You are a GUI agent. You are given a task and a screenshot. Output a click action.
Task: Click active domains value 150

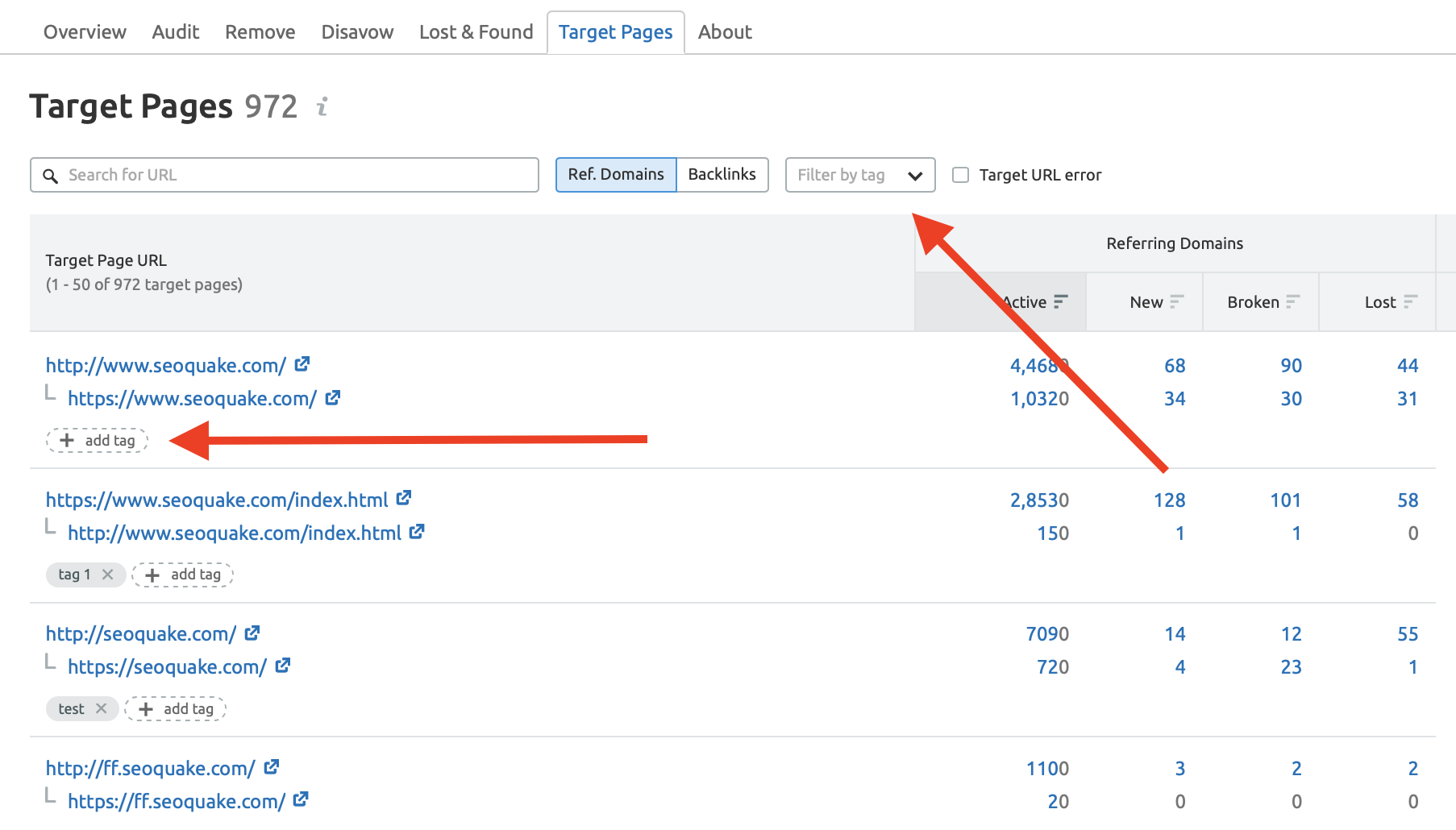(1053, 533)
